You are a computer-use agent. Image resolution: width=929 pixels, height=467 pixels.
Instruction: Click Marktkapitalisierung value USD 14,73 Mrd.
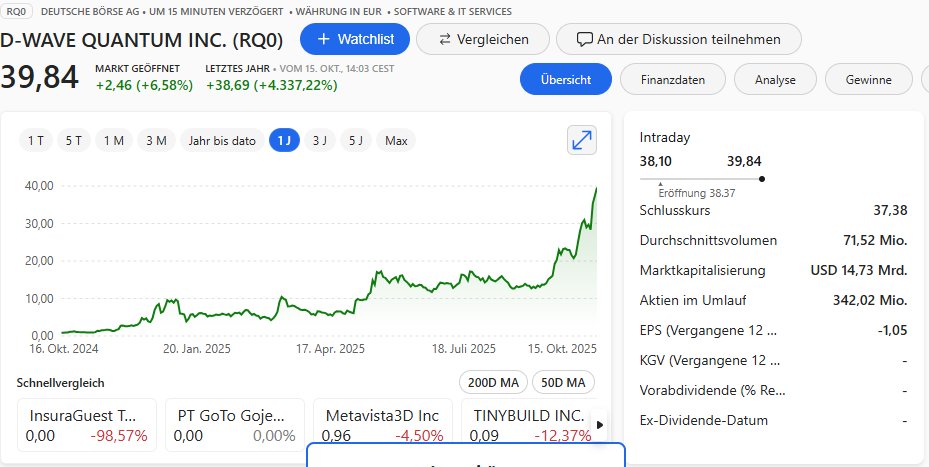coord(858,270)
